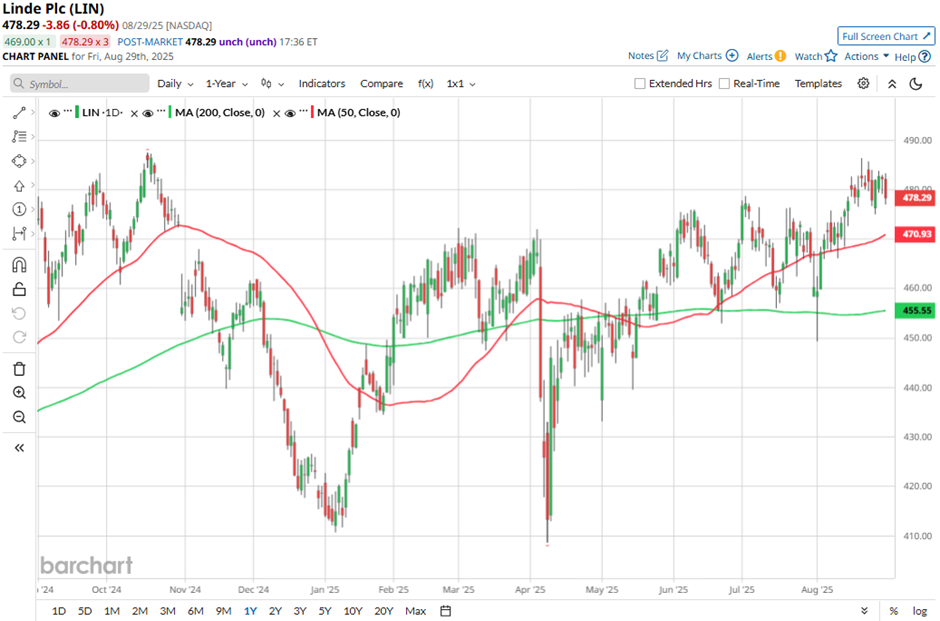Enable the Extended Hrs checkbox
The image size is (940, 621).
[640, 83]
